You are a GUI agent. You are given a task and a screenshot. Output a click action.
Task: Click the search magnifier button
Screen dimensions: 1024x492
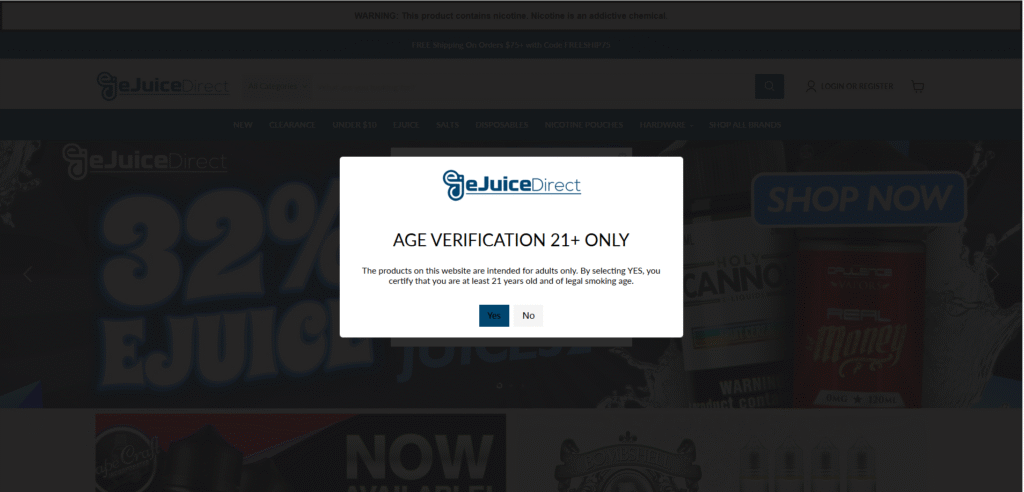[x=769, y=86]
